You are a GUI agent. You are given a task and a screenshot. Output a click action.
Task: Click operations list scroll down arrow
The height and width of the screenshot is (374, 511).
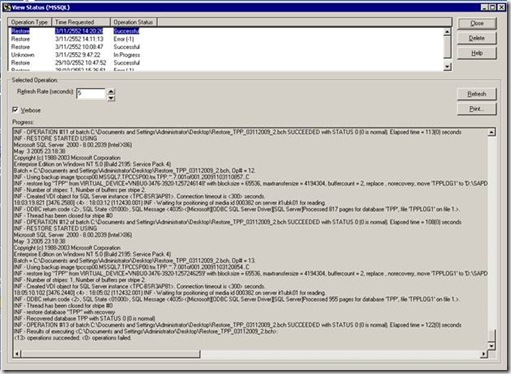click(447, 67)
